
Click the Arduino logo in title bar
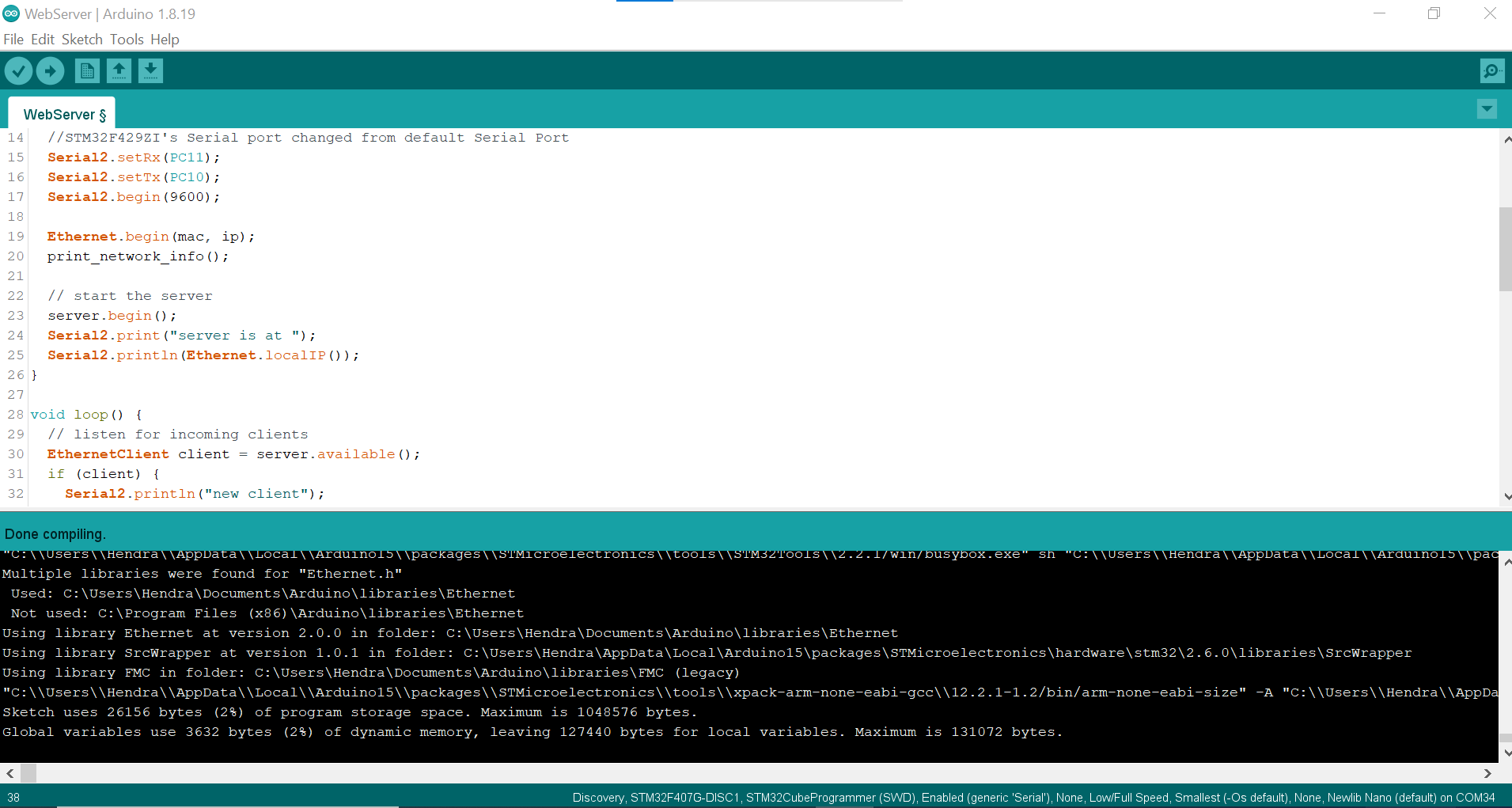click(11, 13)
